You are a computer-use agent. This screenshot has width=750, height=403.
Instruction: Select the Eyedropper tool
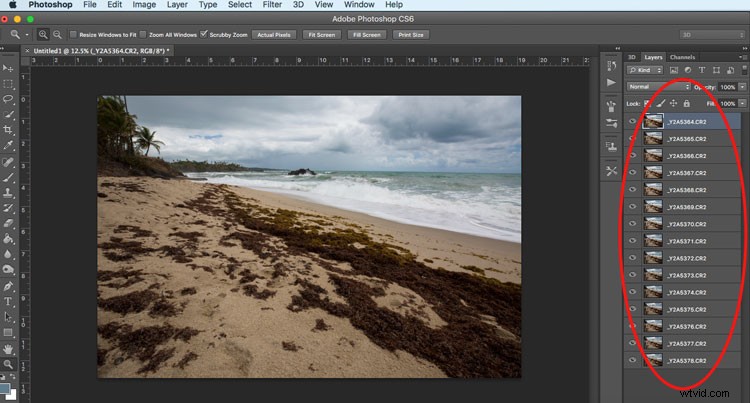click(x=8, y=145)
